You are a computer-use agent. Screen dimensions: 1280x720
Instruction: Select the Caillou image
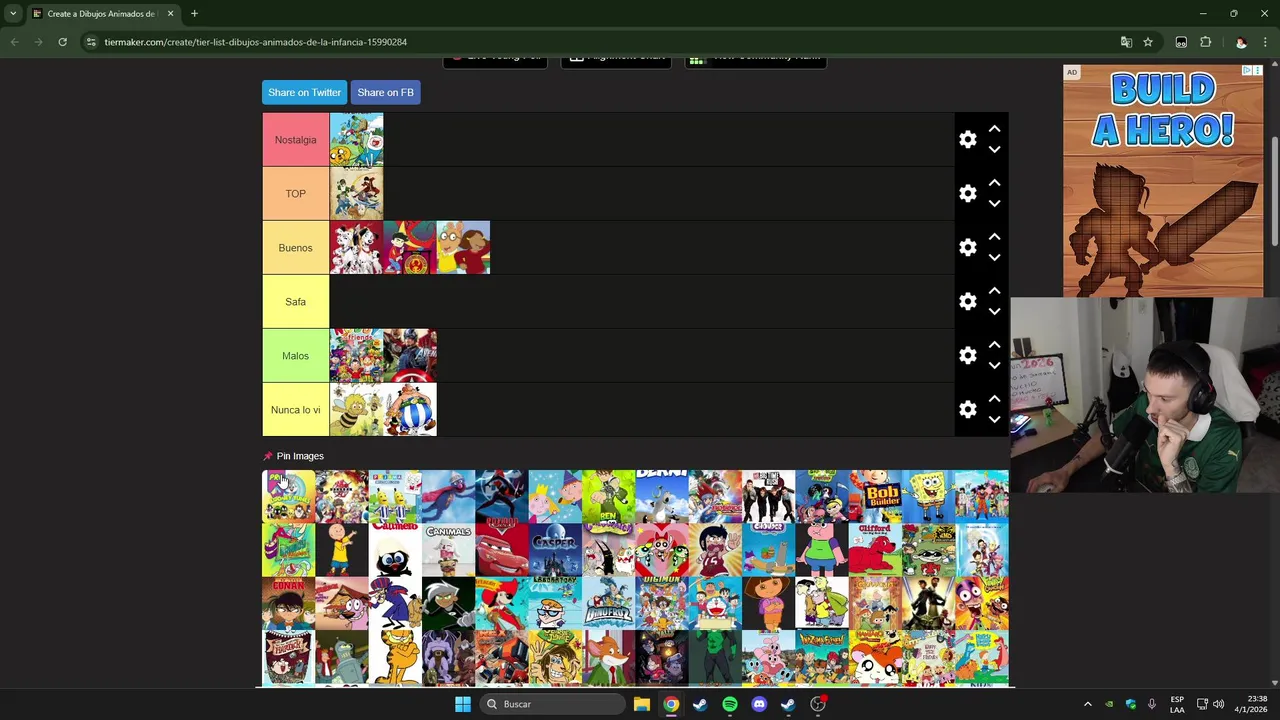(342, 550)
